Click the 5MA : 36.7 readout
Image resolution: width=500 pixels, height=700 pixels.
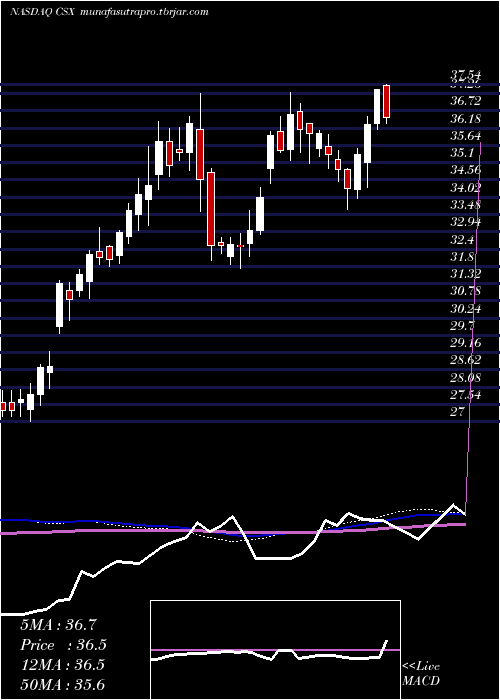(58, 625)
